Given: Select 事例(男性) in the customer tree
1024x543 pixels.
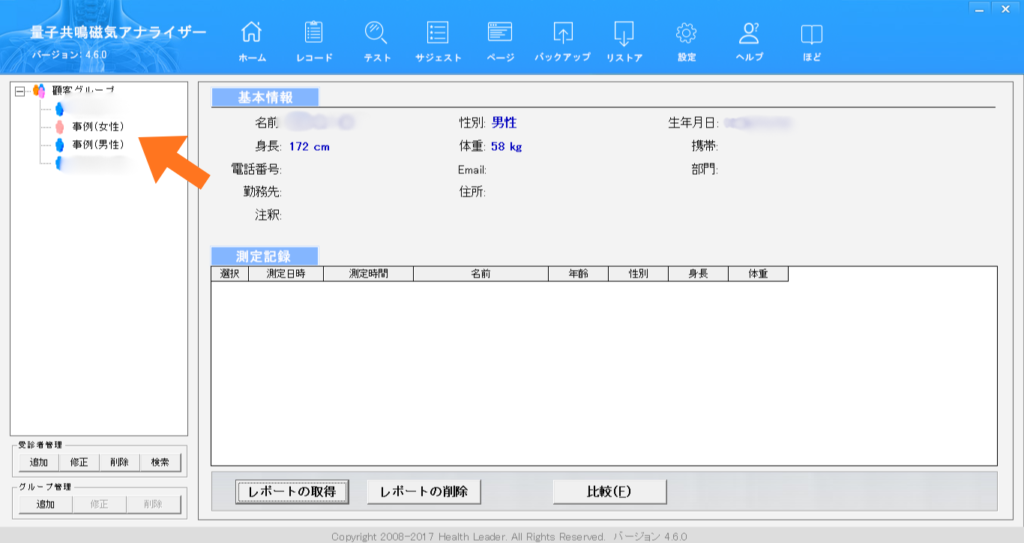Looking at the screenshot, I should 98,145.
